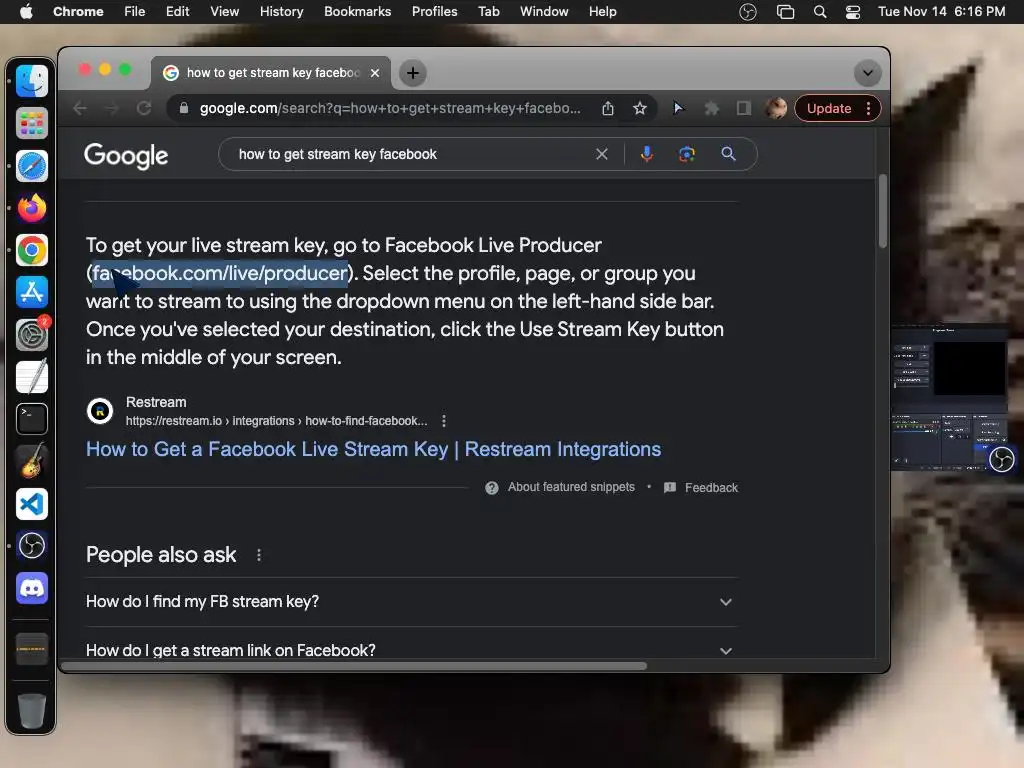Screen dimensions: 1024x768
Task: Search by image with Google Lens icon
Action: point(686,154)
